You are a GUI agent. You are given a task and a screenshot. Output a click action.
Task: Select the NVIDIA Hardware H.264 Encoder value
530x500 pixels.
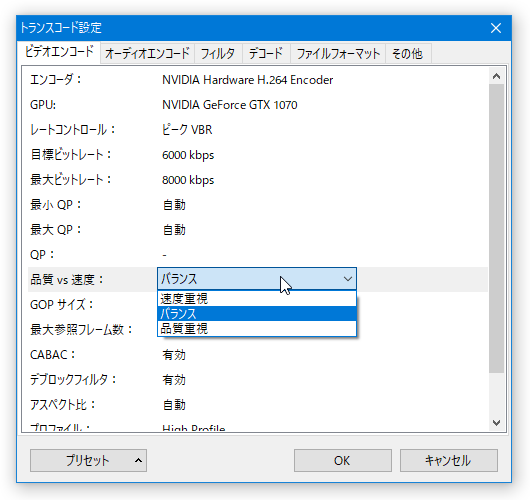pos(247,80)
